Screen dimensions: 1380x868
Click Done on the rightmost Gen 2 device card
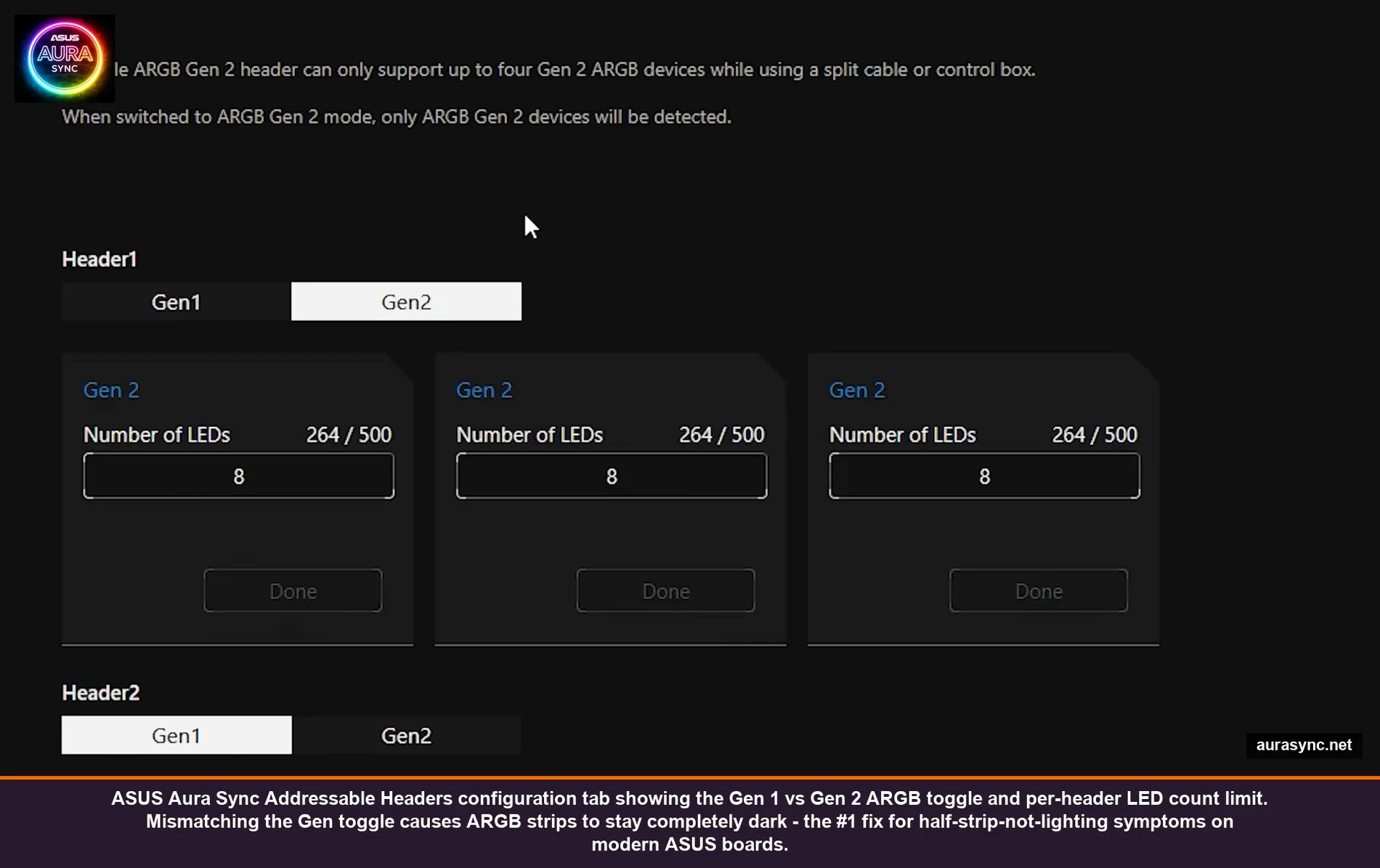[1038, 590]
